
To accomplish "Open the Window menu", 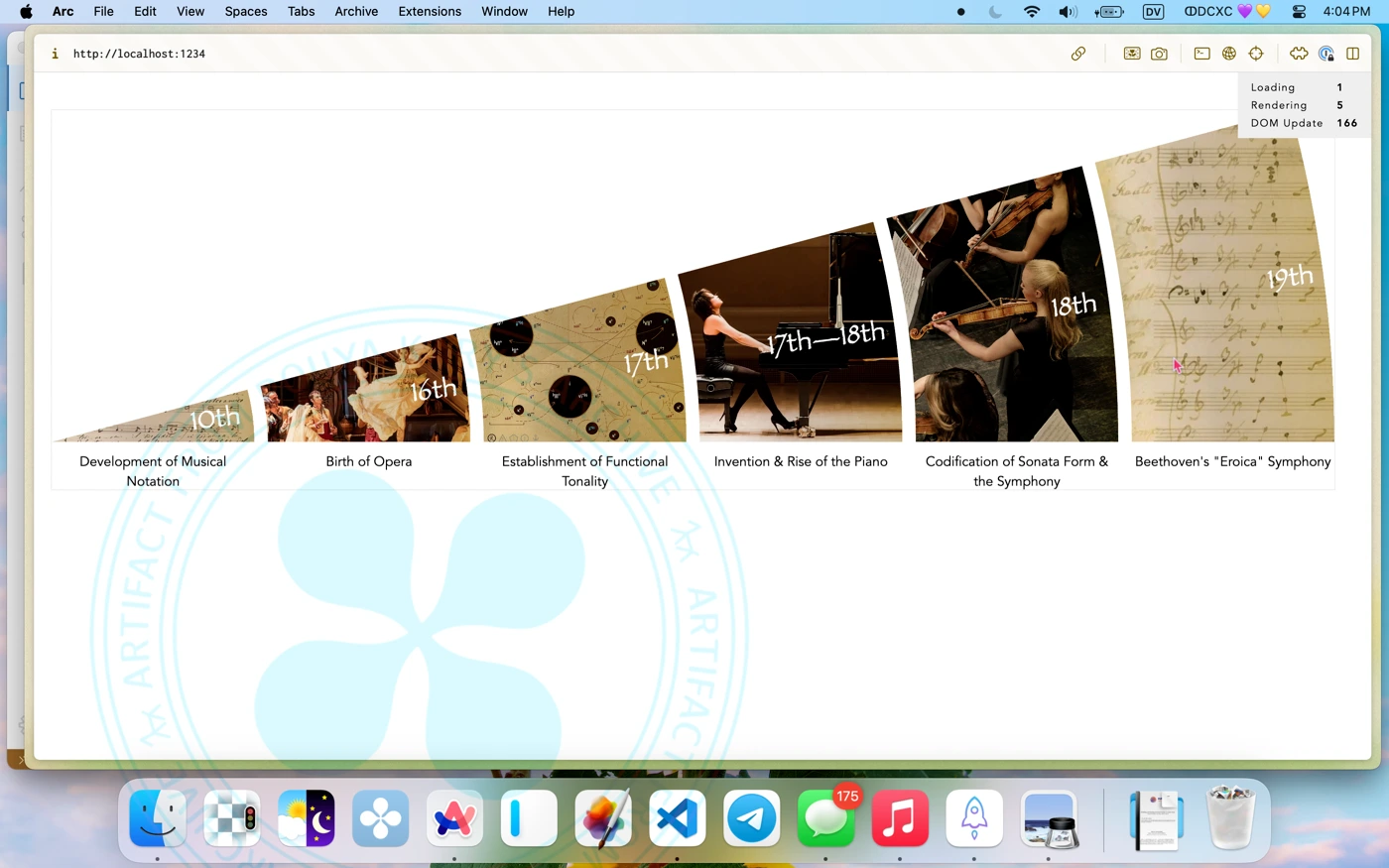I will pyautogui.click(x=504, y=12).
